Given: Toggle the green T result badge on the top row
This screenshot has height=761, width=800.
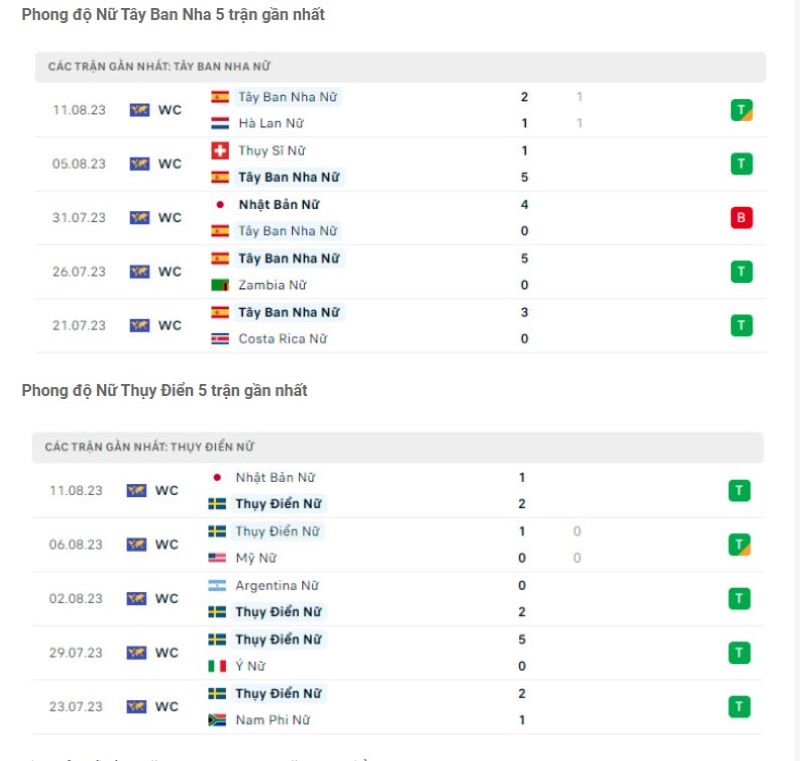Looking at the screenshot, I should [x=740, y=109].
